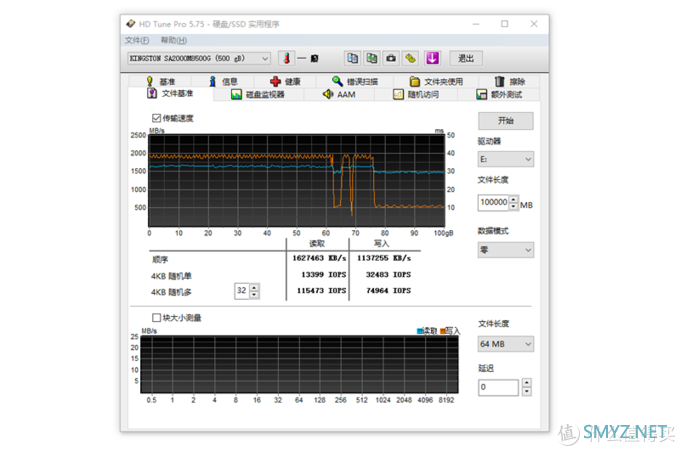Click the blue 读取 legend swatch
680x451 pixels.
tap(420, 331)
